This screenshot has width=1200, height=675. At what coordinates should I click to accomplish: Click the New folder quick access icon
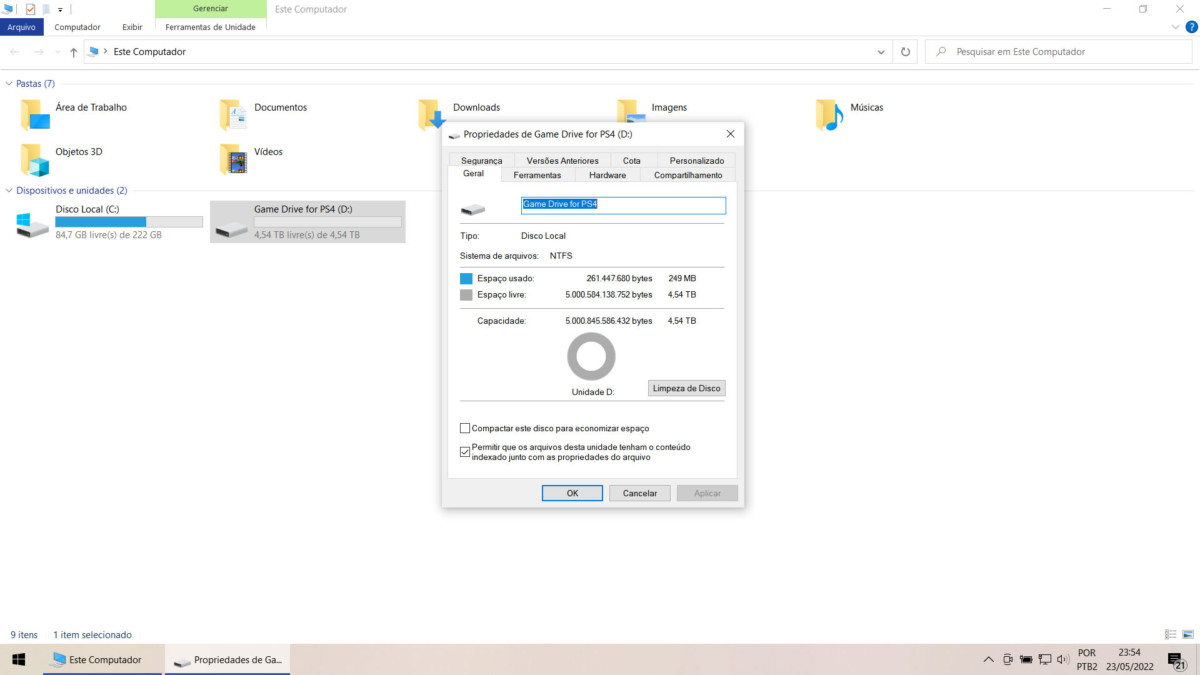(46, 9)
